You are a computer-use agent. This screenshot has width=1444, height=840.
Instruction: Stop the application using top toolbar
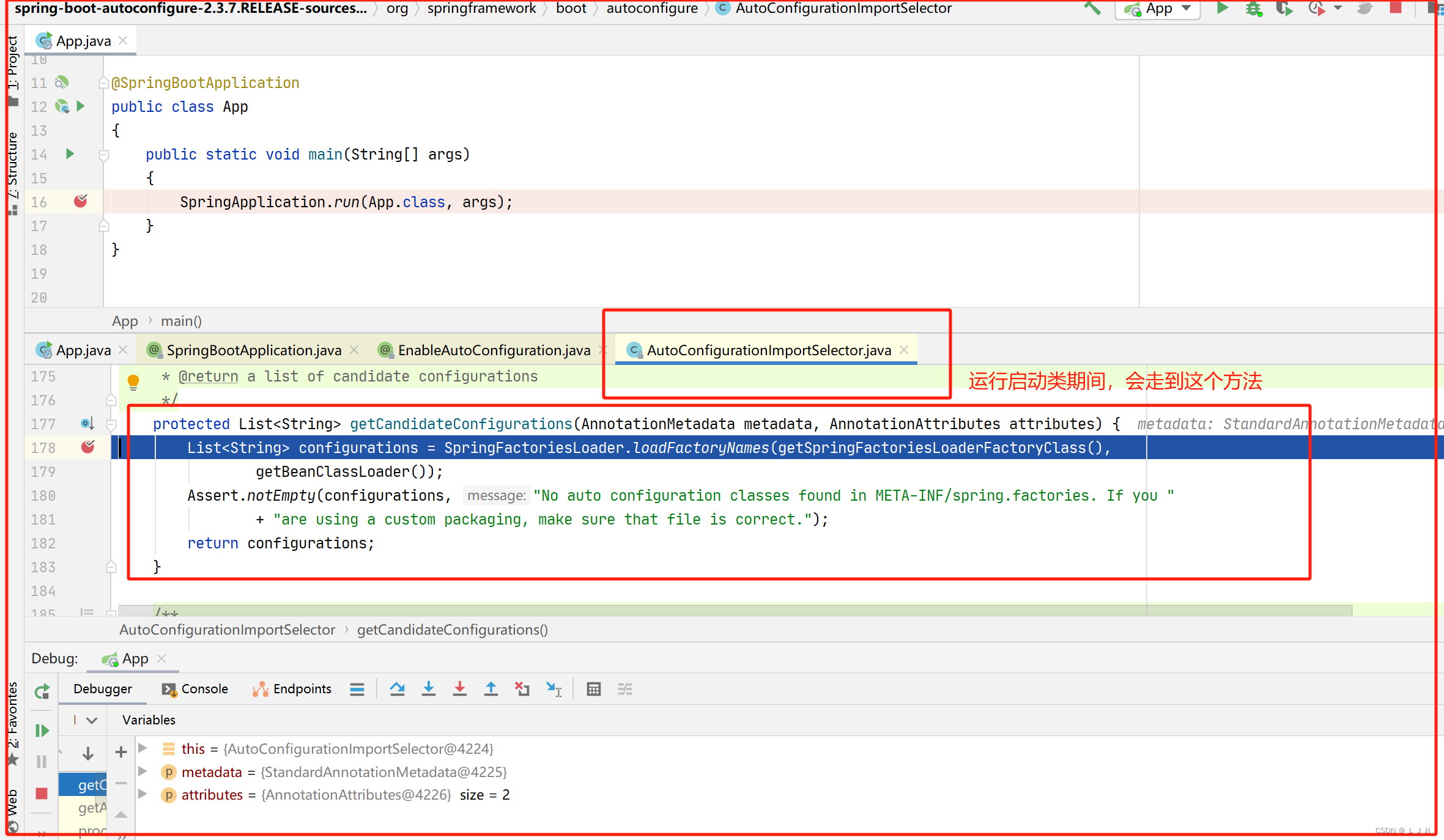1396,8
